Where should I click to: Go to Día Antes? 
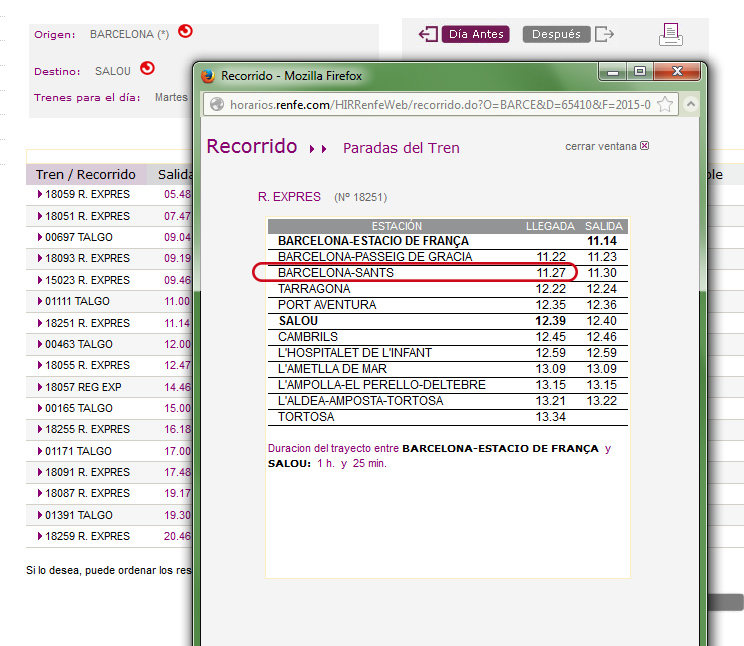click(475, 34)
